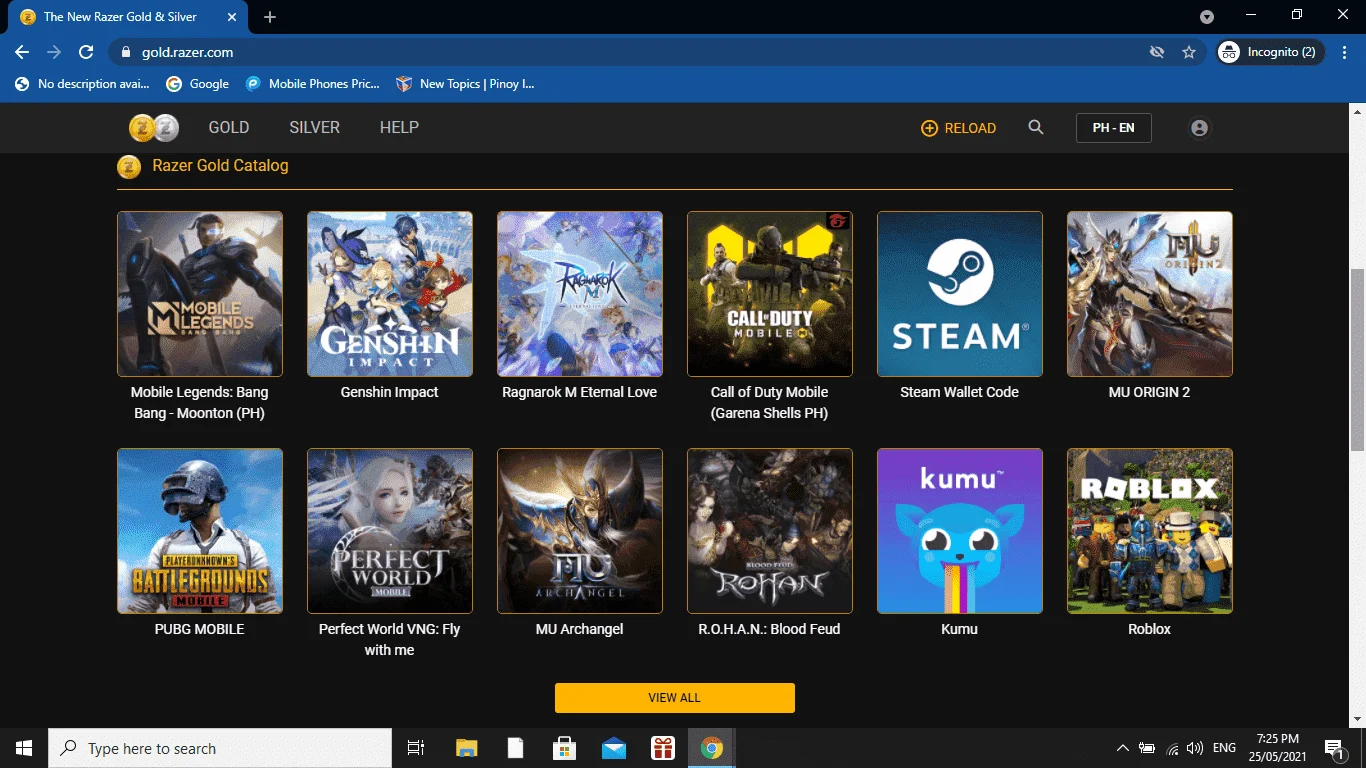
Task: Click the RELOAD plus button
Action: 958,128
